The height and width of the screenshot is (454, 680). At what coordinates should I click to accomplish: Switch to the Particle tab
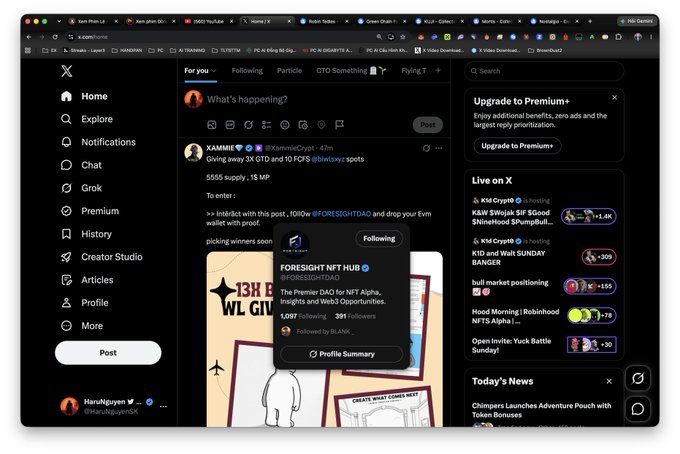tap(289, 71)
